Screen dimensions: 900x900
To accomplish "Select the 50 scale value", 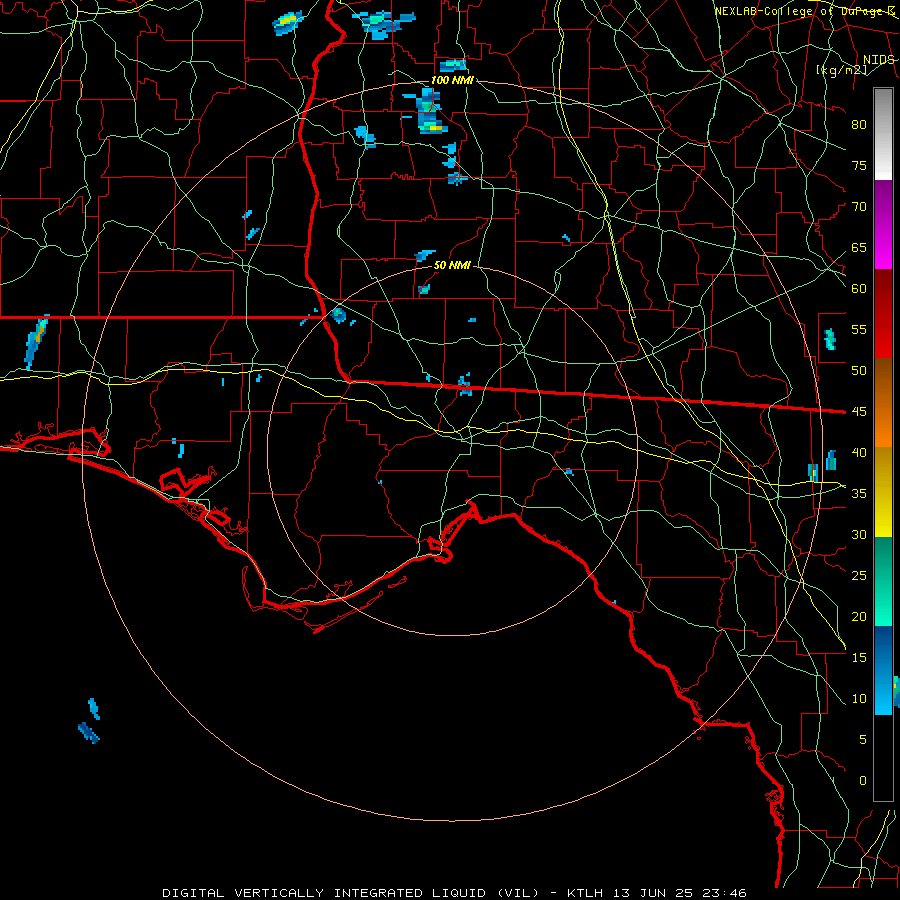I will click(x=859, y=370).
